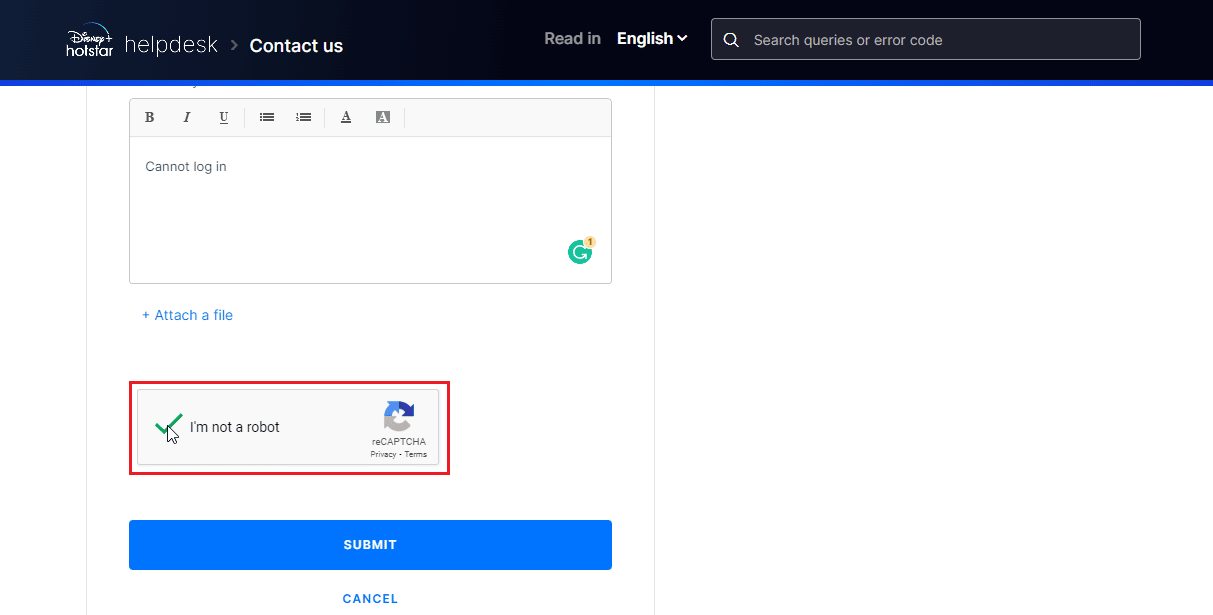Open the text background color picker
The image size is (1213, 615).
tap(383, 117)
